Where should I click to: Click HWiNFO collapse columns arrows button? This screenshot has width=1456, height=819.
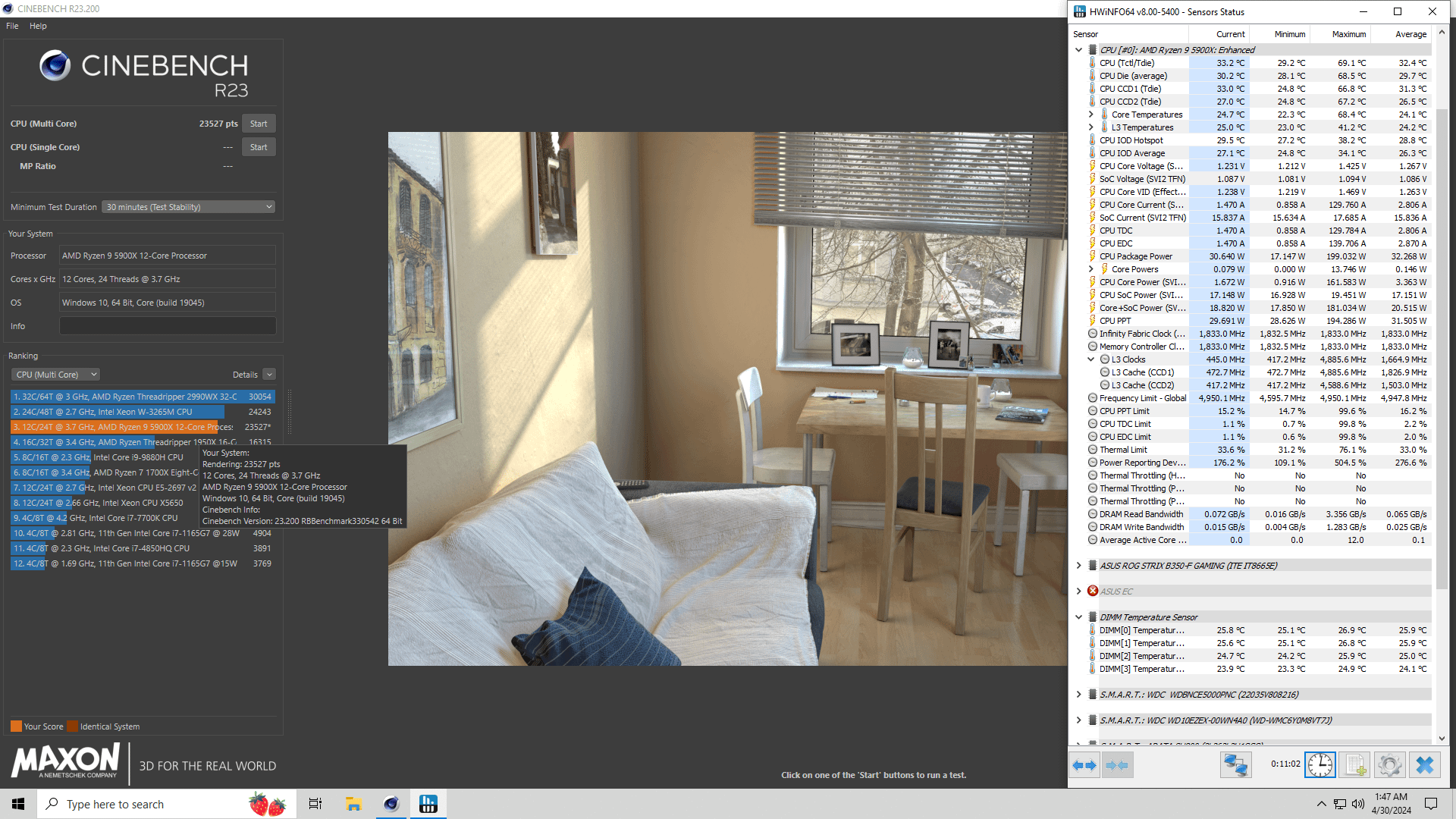1117,765
